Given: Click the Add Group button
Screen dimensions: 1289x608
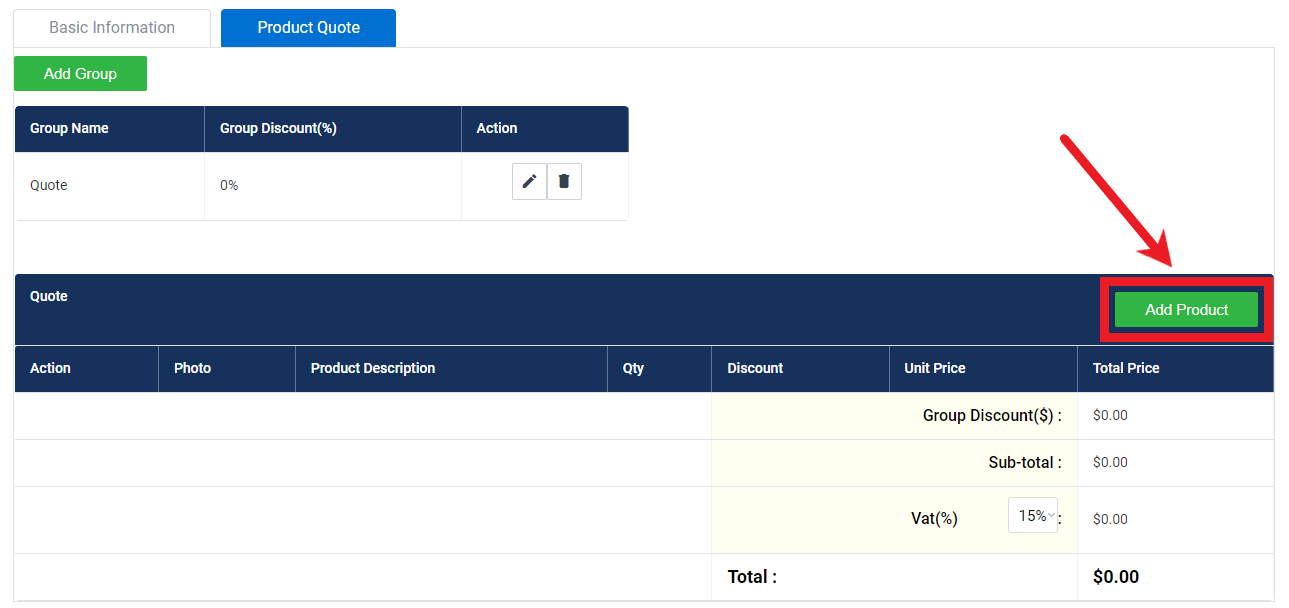Looking at the screenshot, I should 80,73.
